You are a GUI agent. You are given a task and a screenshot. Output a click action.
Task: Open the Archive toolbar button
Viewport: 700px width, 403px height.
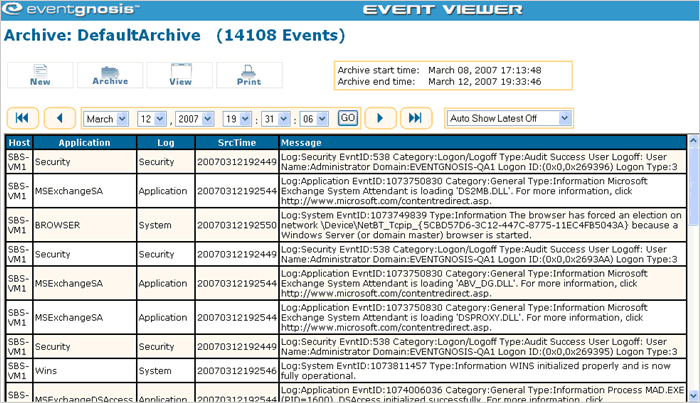point(110,75)
